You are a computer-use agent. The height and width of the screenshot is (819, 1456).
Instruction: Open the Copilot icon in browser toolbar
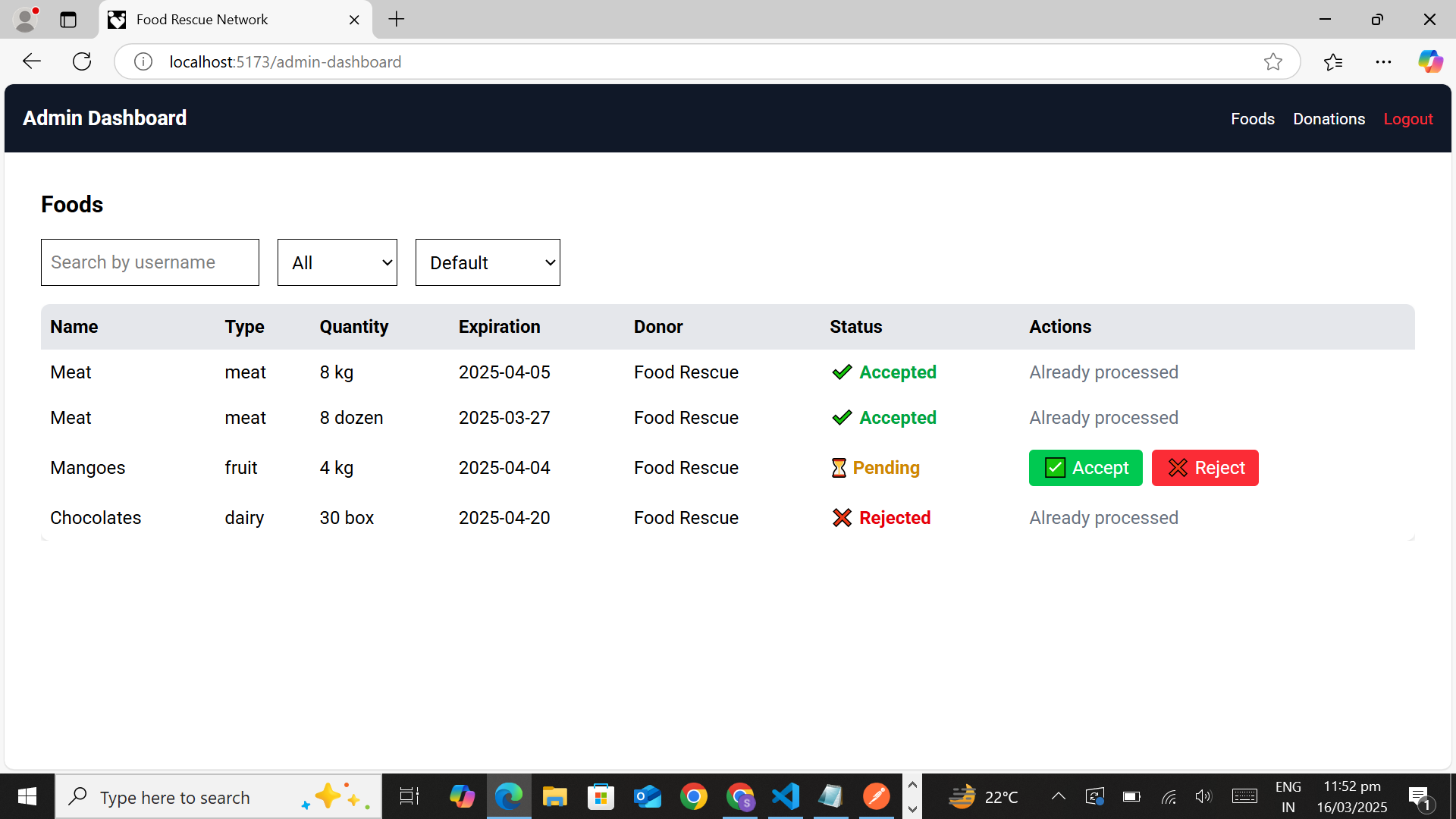[x=1430, y=61]
